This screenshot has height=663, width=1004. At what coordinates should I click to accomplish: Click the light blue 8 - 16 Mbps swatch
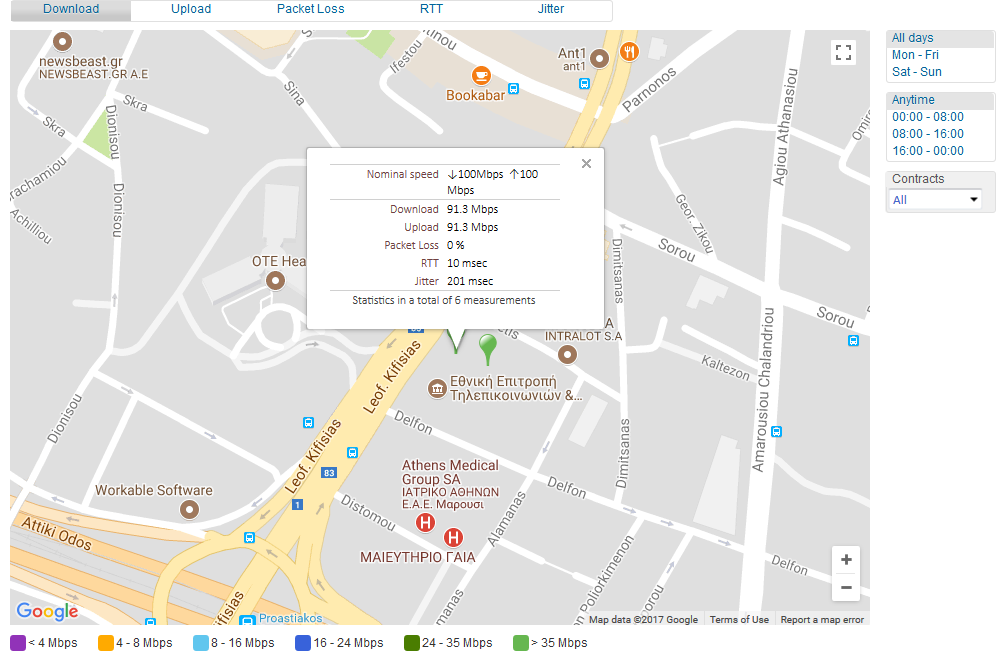(x=200, y=643)
